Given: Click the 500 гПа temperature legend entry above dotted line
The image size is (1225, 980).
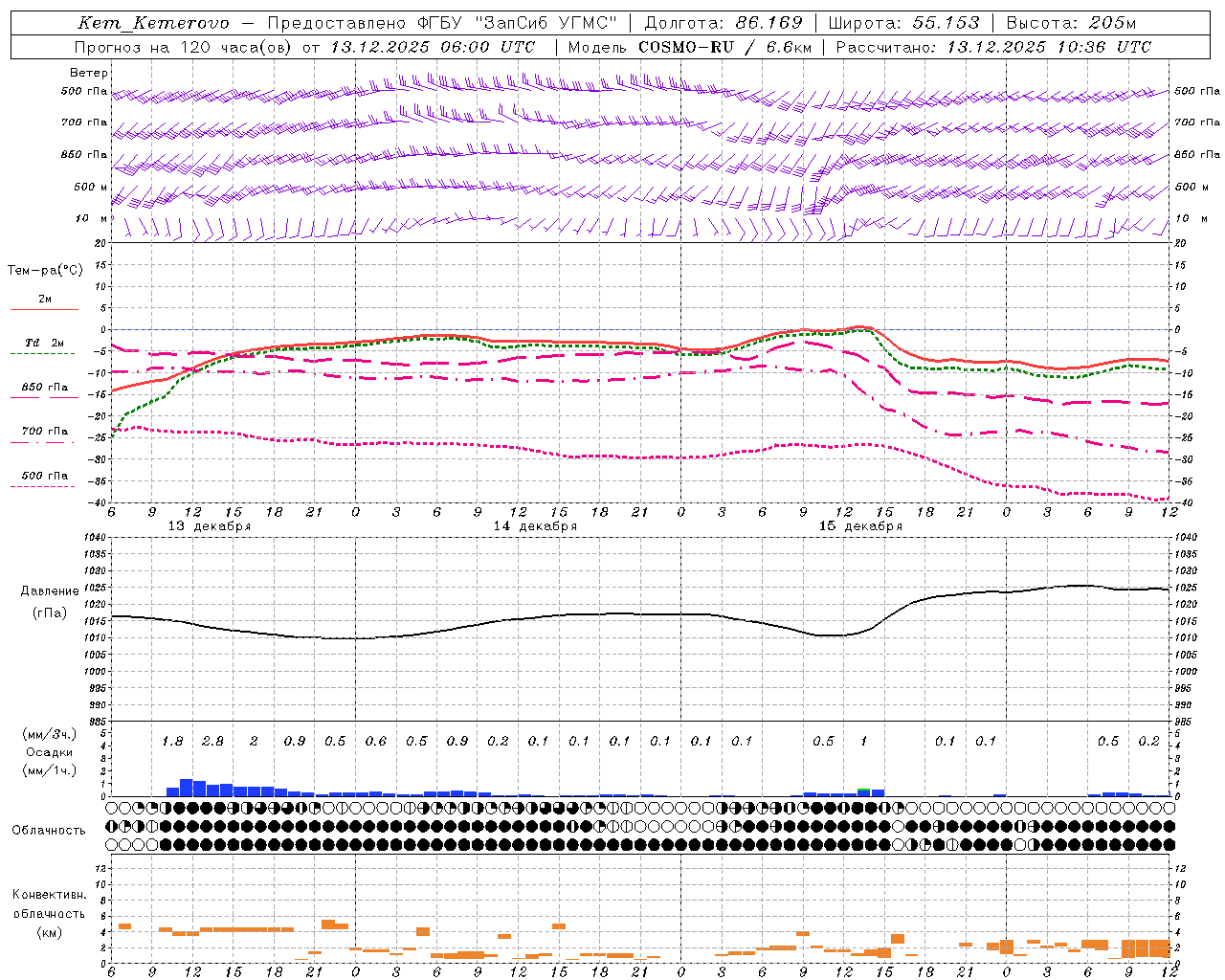Looking at the screenshot, I should pyautogui.click(x=45, y=476).
